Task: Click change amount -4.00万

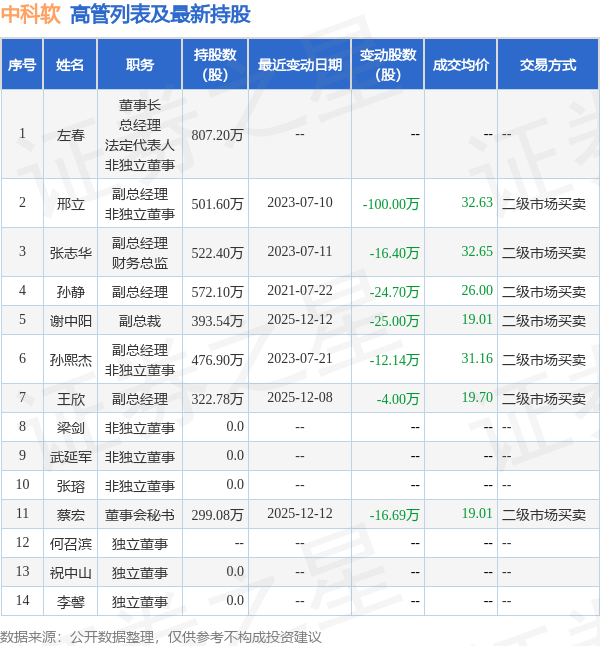Action: (x=398, y=399)
